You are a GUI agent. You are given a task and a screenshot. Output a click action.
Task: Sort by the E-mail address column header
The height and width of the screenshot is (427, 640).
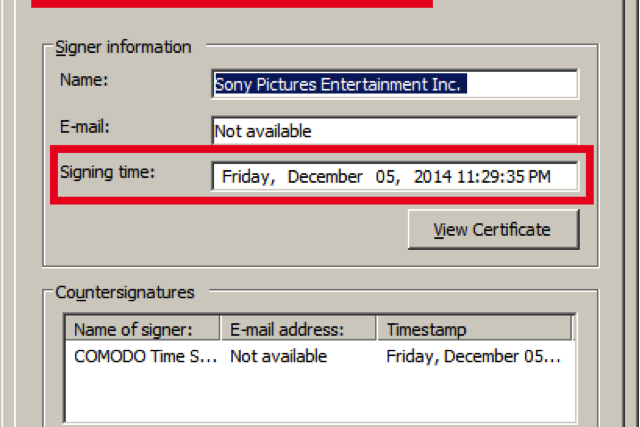click(x=299, y=329)
